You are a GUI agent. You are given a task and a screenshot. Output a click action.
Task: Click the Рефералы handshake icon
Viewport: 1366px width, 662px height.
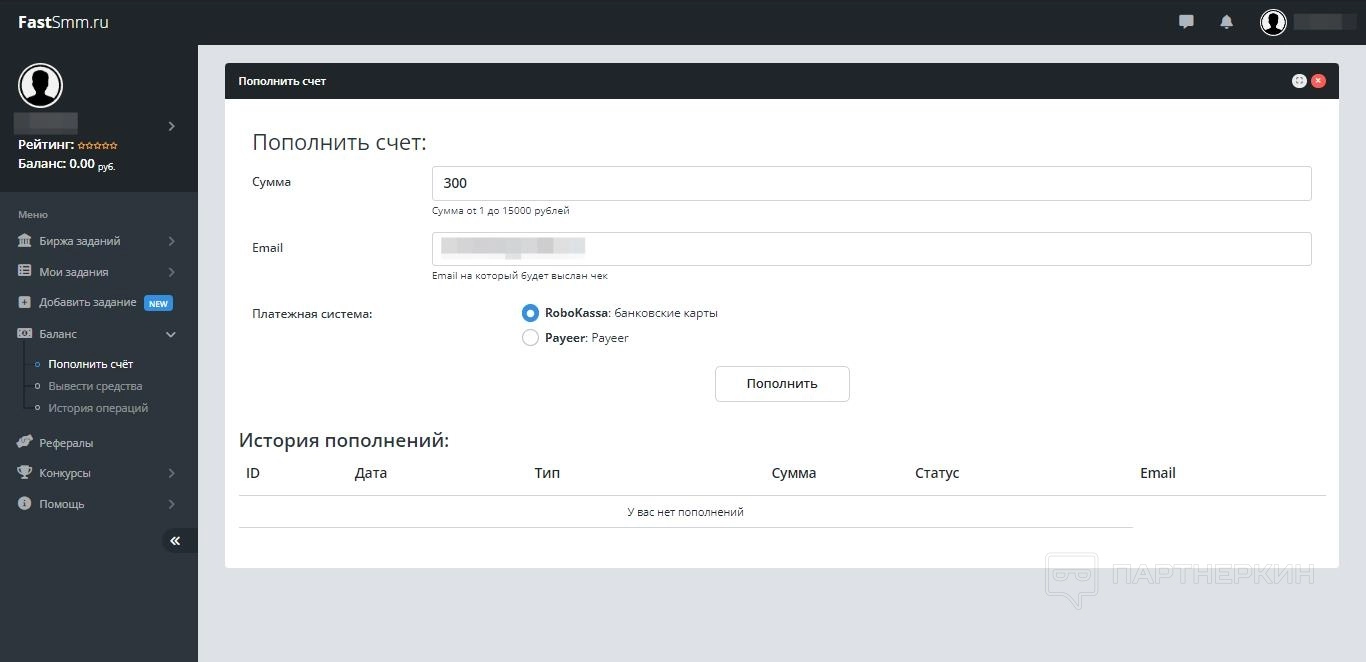[x=25, y=442]
